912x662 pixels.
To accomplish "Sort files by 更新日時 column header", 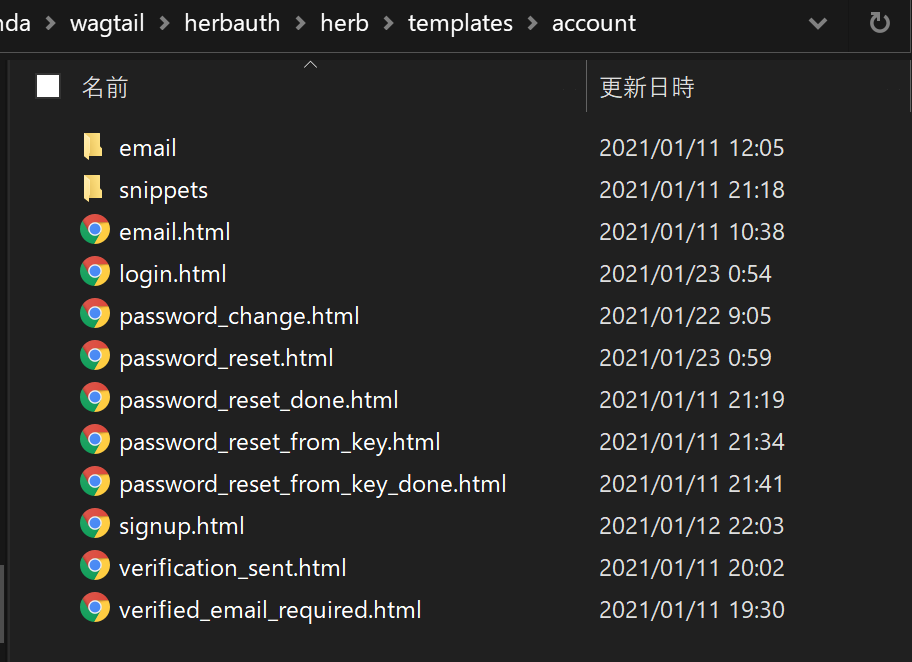I will (647, 87).
